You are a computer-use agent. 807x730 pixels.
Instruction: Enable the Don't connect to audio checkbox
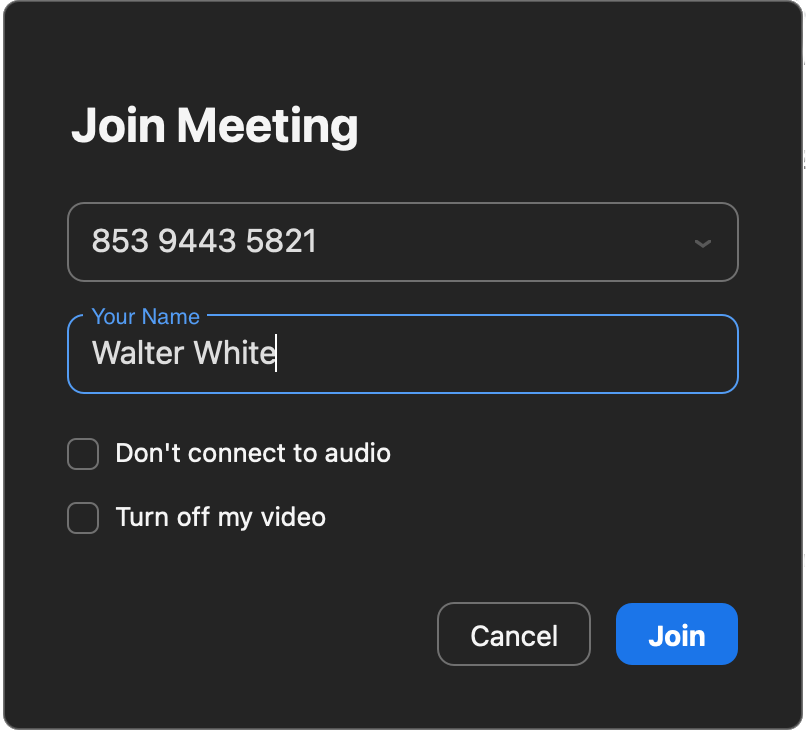point(83,454)
